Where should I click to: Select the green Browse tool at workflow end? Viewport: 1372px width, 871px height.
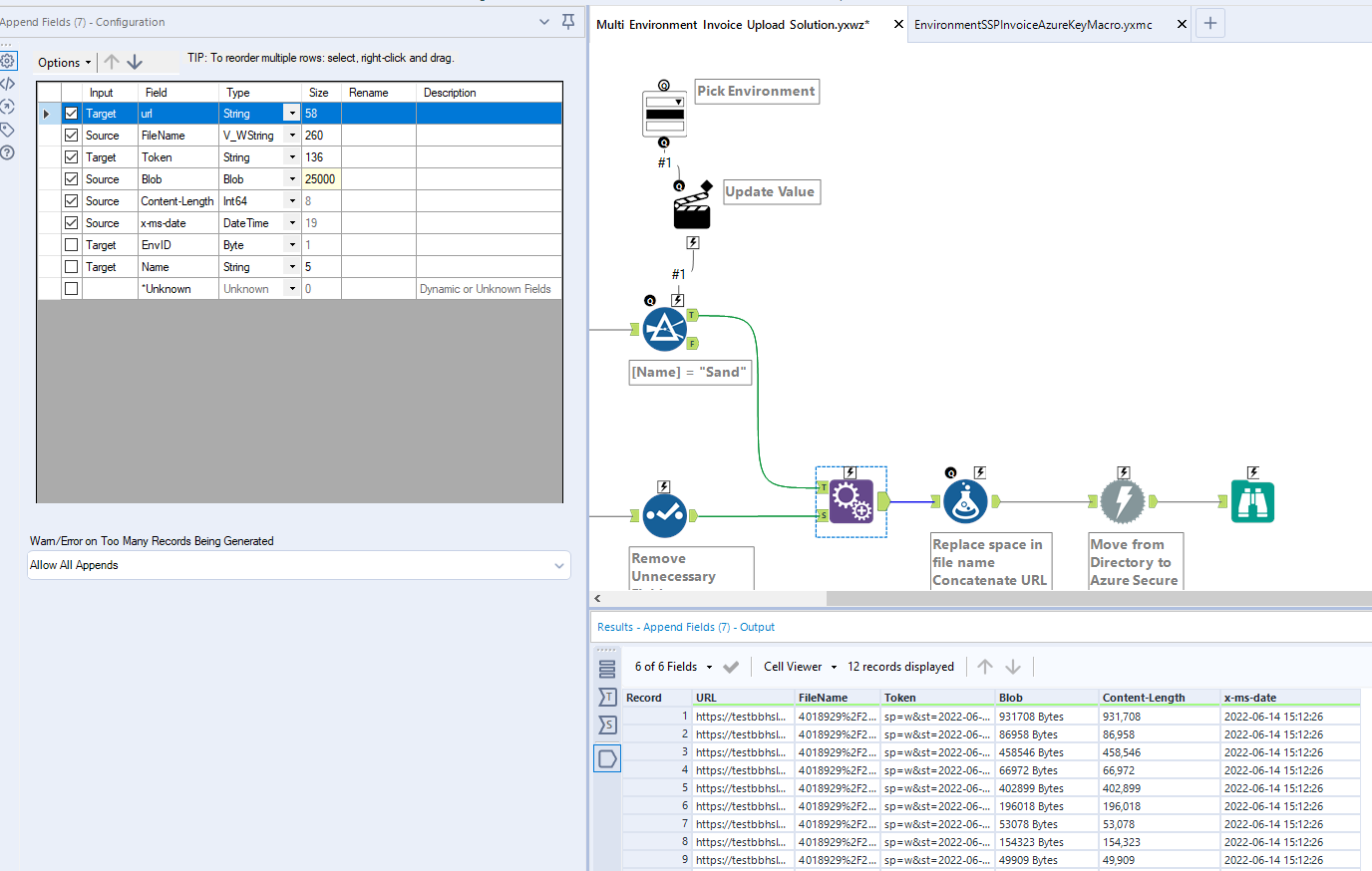coord(1252,503)
